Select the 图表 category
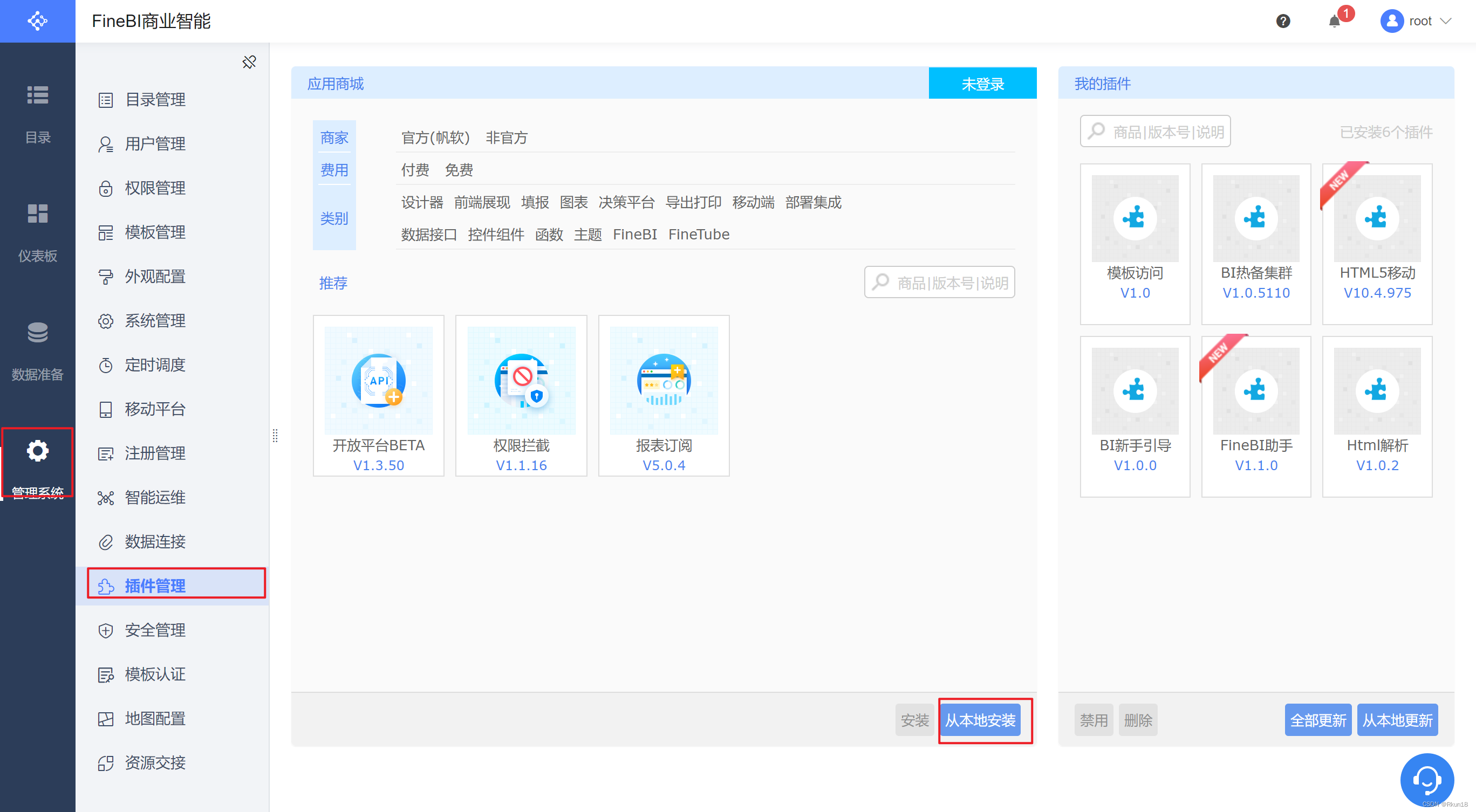Viewport: 1476px width, 812px height. pyautogui.click(x=573, y=202)
